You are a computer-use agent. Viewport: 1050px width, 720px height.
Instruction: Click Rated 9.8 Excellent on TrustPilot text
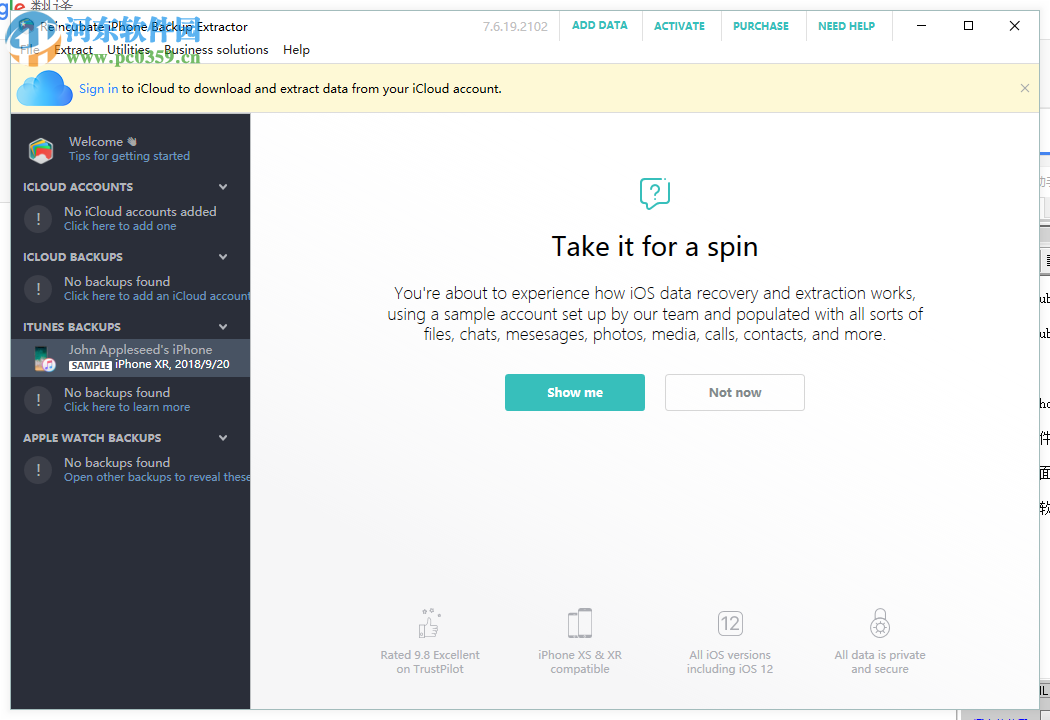point(430,662)
